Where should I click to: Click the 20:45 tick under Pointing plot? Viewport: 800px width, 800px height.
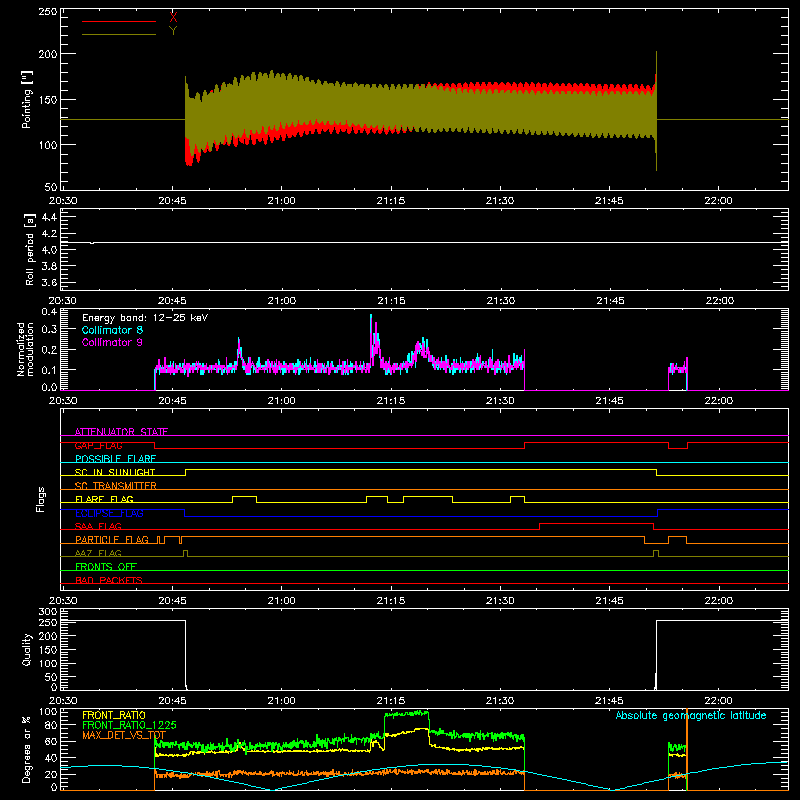(172, 201)
